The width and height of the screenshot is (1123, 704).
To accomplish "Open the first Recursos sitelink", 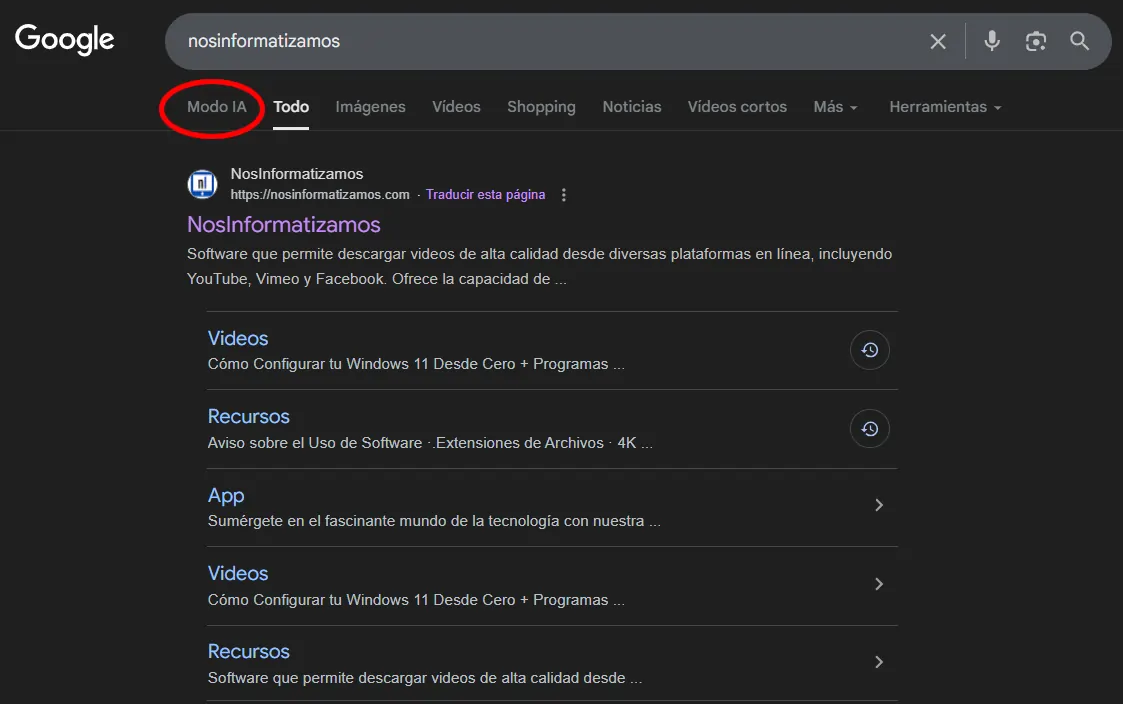I will (249, 417).
